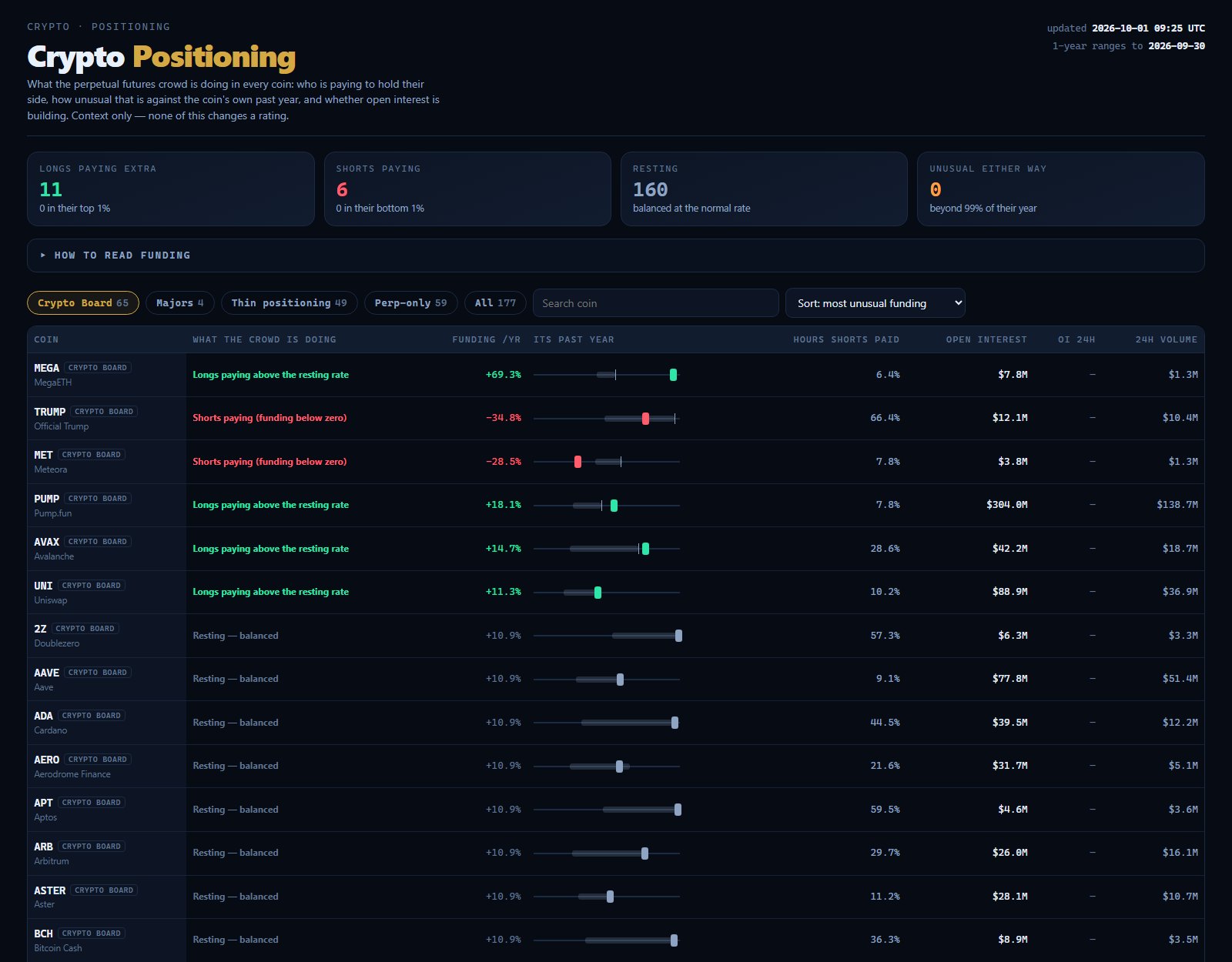This screenshot has height=962, width=1232.
Task: Click the OI 24H column header
Action: (x=1076, y=339)
